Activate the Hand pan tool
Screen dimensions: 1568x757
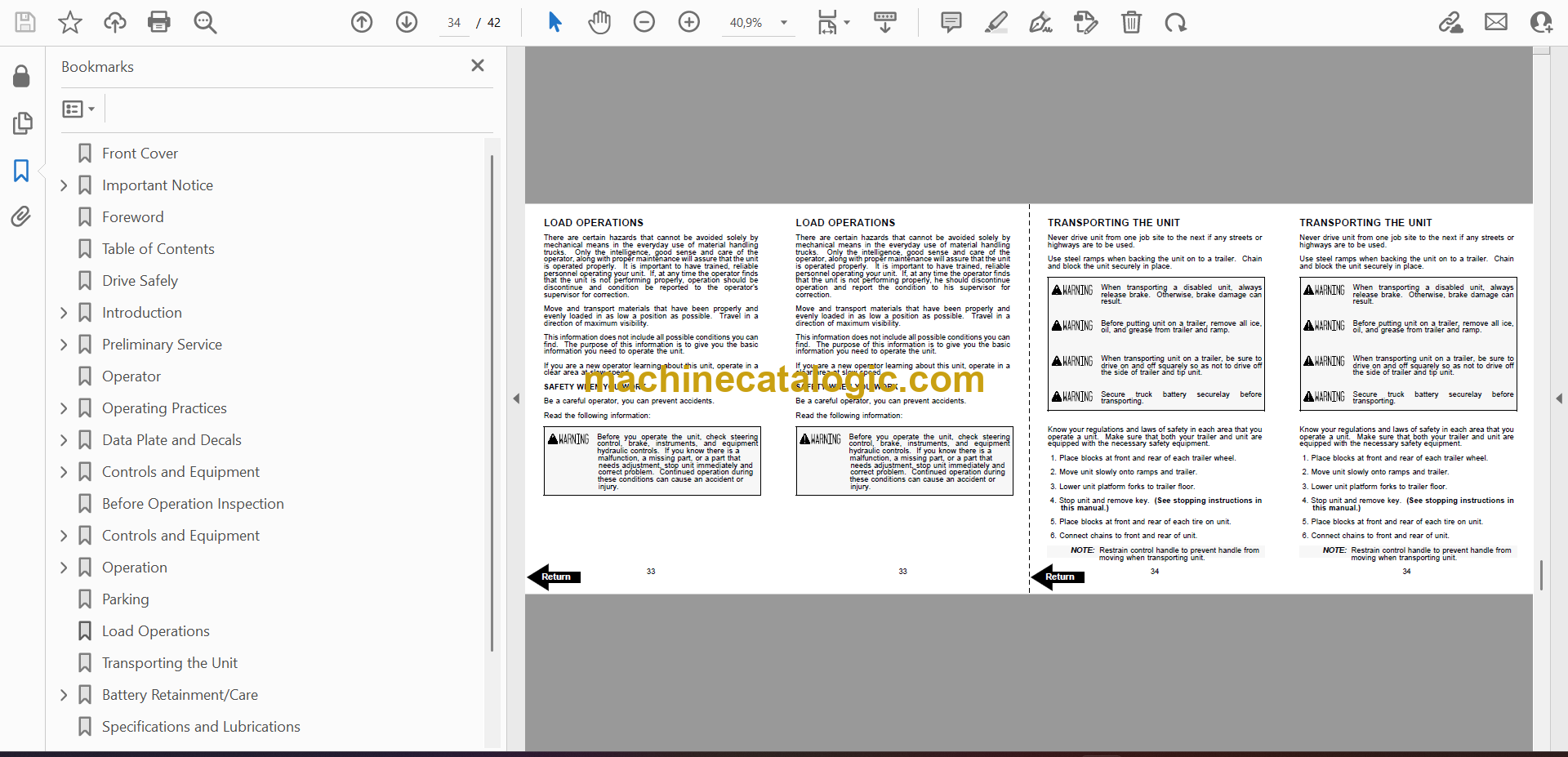599,22
